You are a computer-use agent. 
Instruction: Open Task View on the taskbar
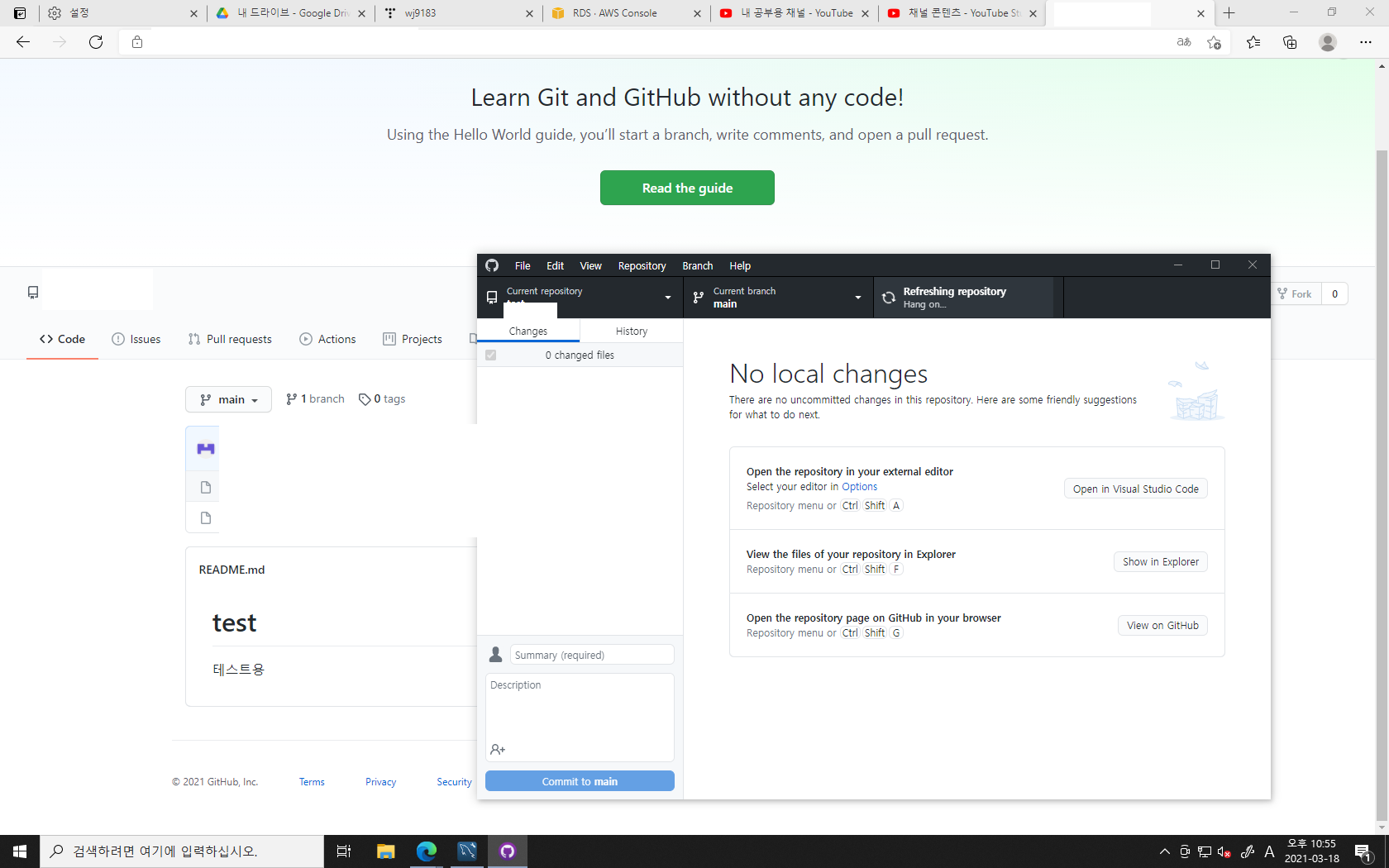pos(344,851)
